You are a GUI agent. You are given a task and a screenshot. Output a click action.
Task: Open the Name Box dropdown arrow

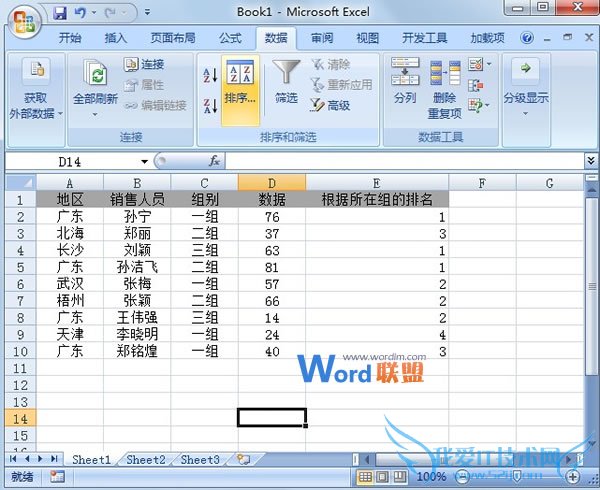pyautogui.click(x=145, y=162)
